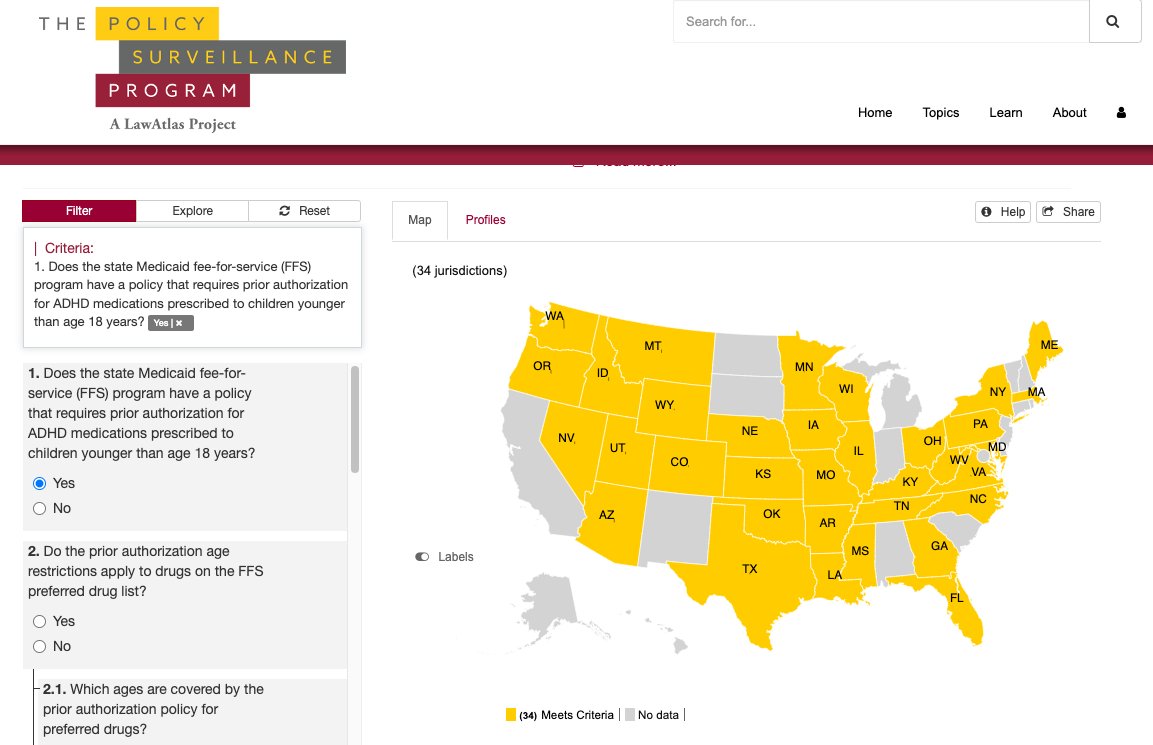Go to Home in navigation
The width and height of the screenshot is (1153, 745).
point(874,113)
